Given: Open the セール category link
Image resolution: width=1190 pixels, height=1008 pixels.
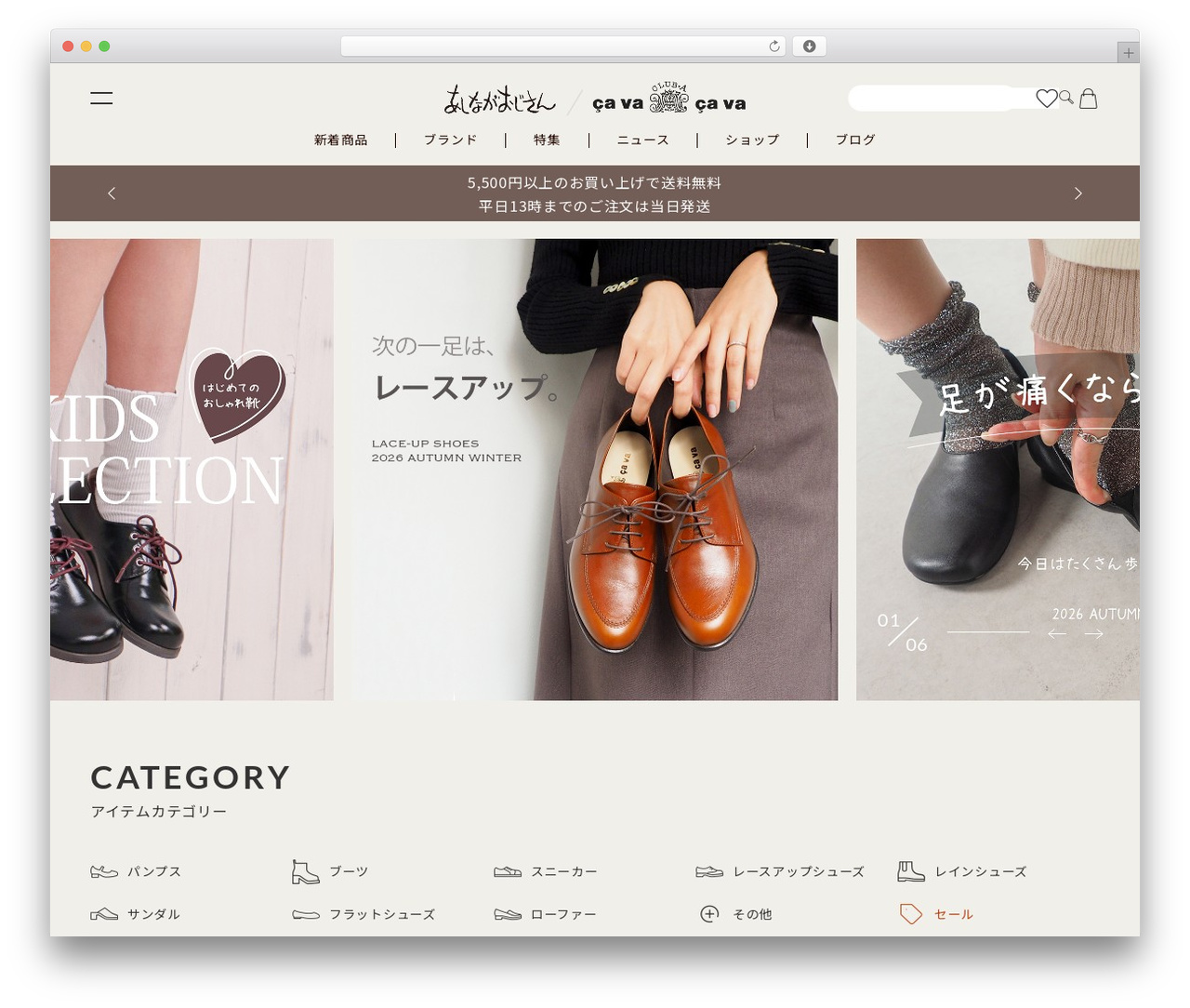Looking at the screenshot, I should click(x=954, y=914).
